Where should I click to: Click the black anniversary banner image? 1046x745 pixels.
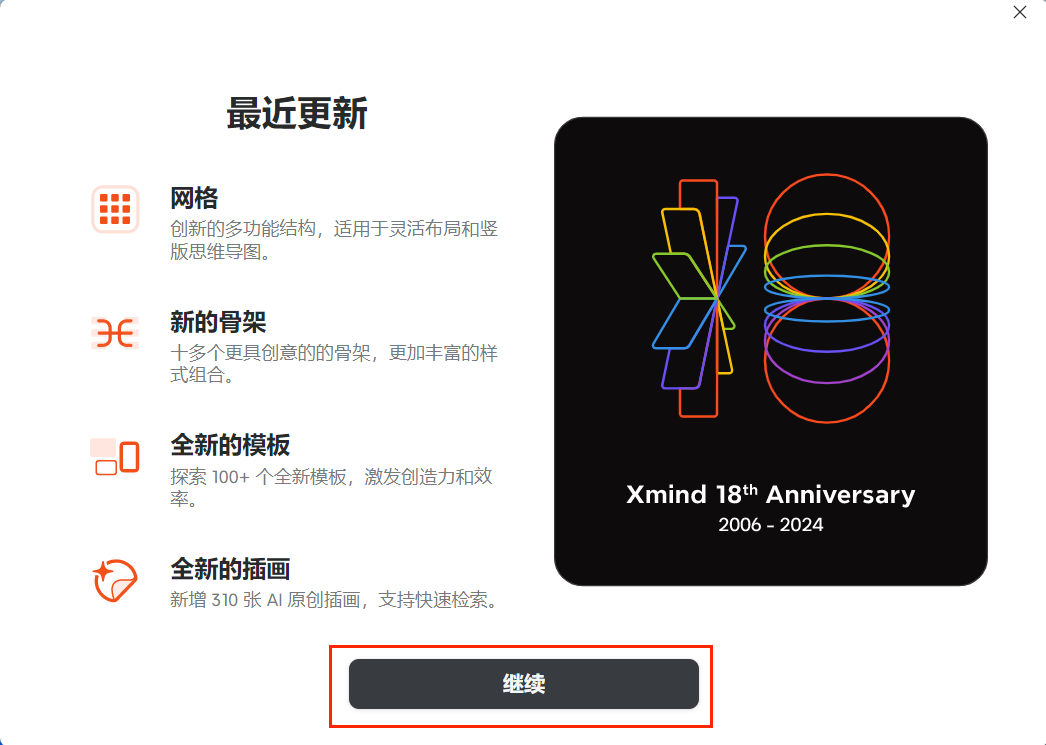click(770, 351)
